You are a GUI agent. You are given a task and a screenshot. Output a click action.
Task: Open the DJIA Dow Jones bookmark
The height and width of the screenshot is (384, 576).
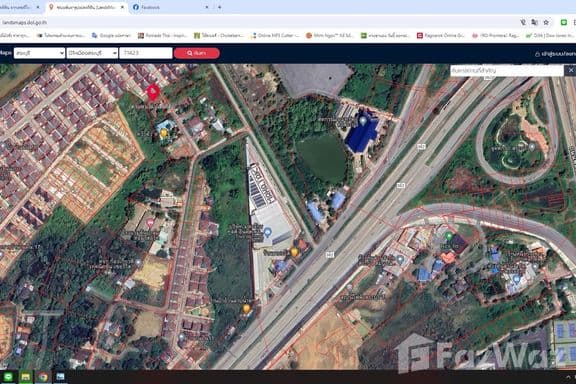pos(550,36)
